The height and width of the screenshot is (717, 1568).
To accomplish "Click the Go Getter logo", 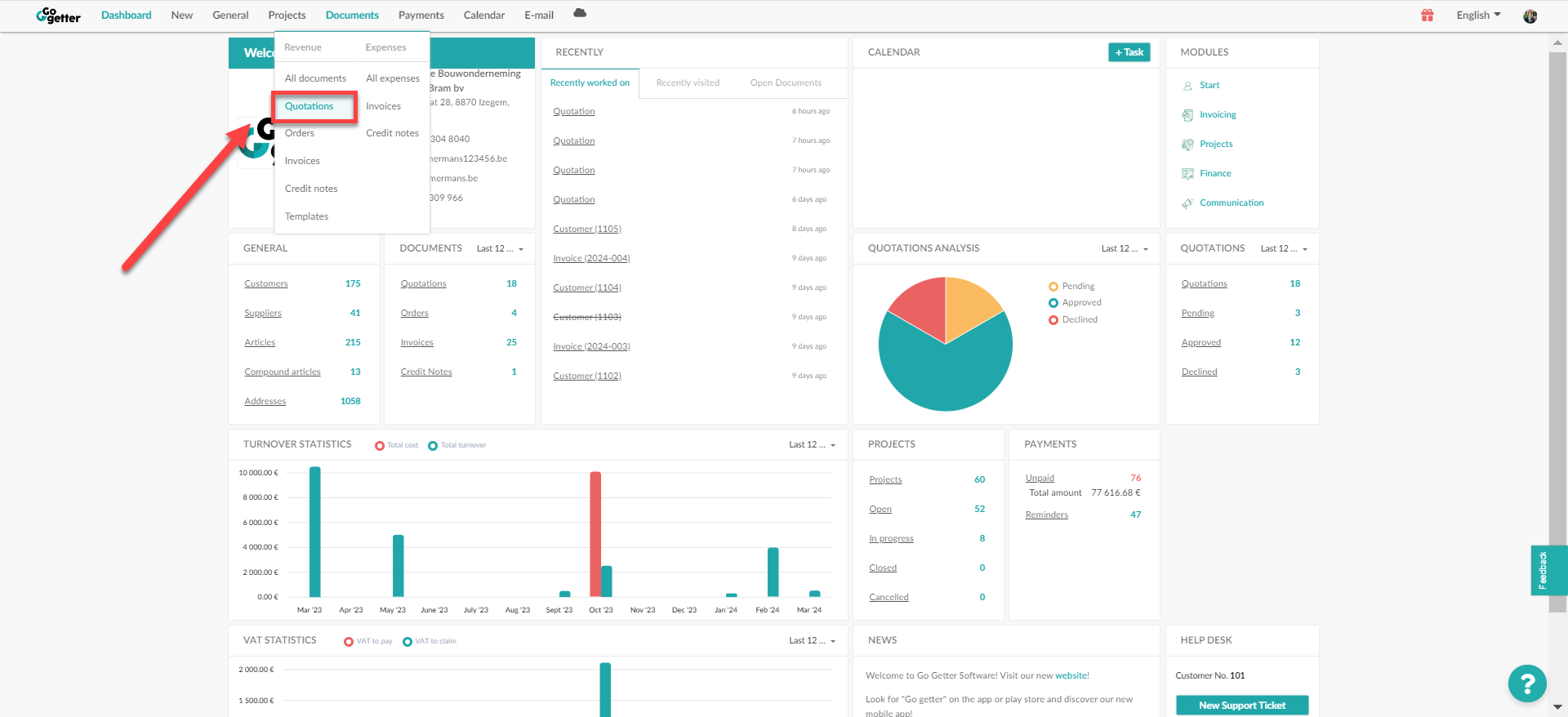I will 59,16.
